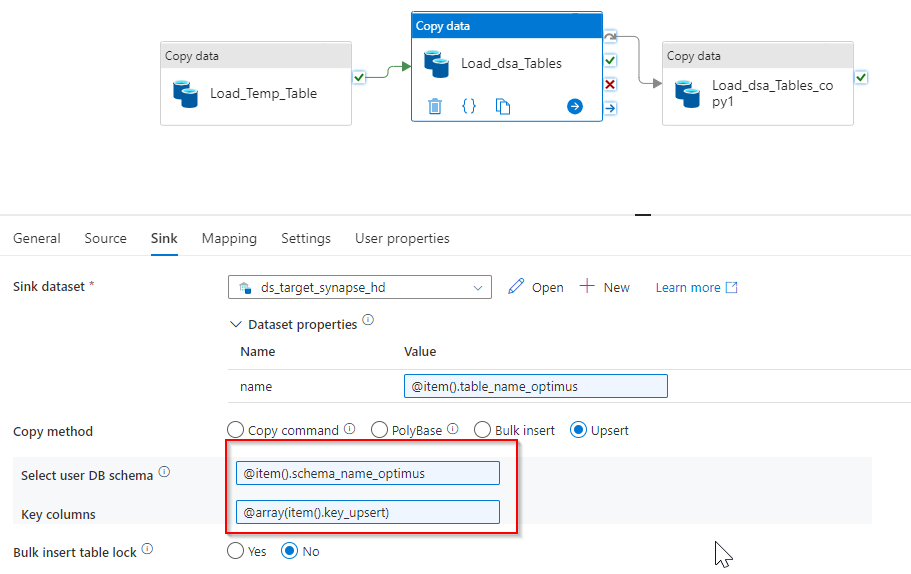Select the Load_dsa_Tables database icon
The height and width of the screenshot is (574, 911).
pos(437,64)
